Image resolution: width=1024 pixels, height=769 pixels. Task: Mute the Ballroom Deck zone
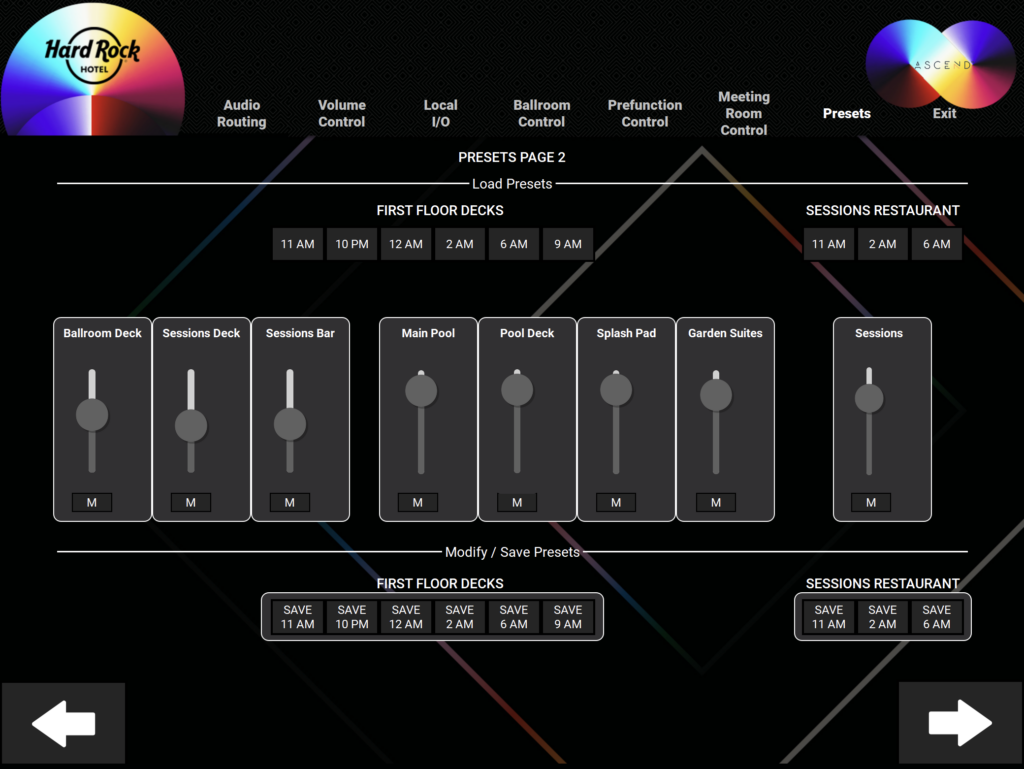(92, 502)
